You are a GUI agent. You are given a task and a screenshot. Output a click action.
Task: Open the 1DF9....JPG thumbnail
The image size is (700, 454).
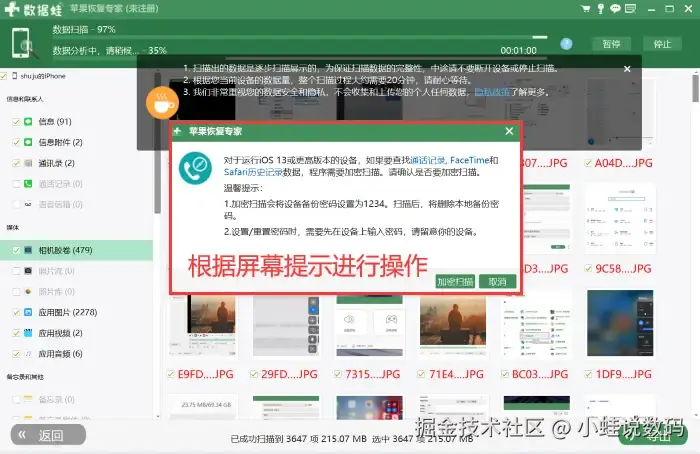pyautogui.click(x=620, y=323)
